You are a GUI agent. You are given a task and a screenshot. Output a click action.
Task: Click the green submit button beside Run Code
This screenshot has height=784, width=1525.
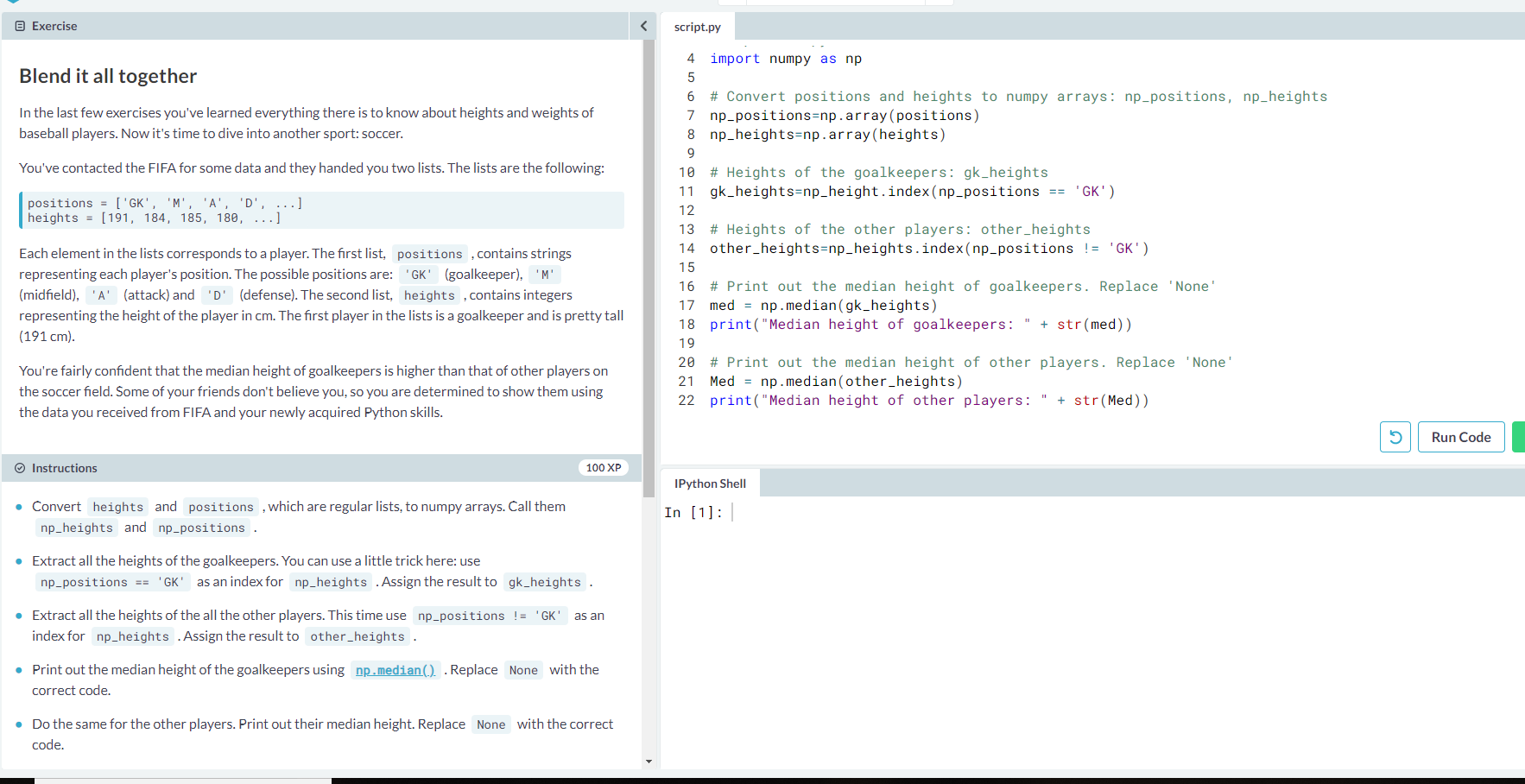coord(1520,437)
